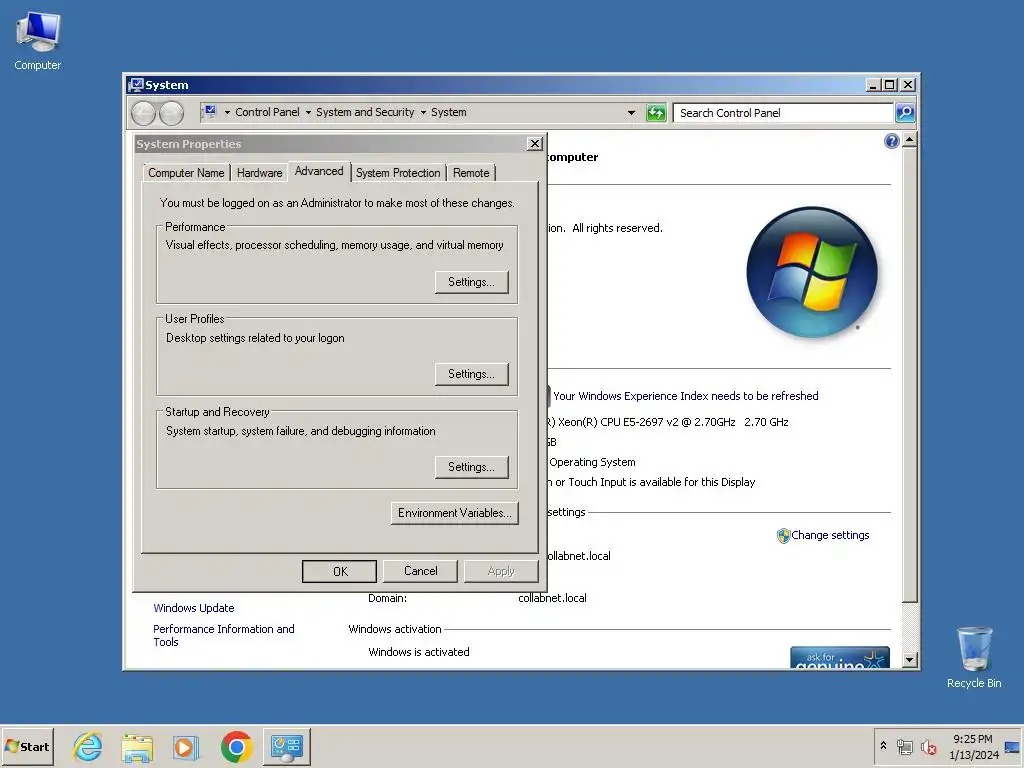Click the date 1/13/2024 in tray
1024x768 pixels.
[x=974, y=755]
